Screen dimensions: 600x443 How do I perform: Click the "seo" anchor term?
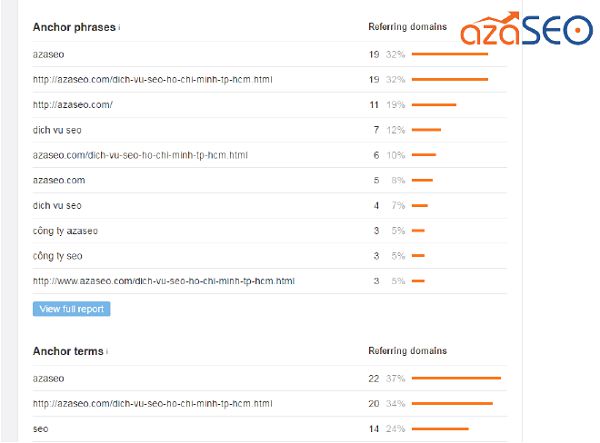[40, 429]
